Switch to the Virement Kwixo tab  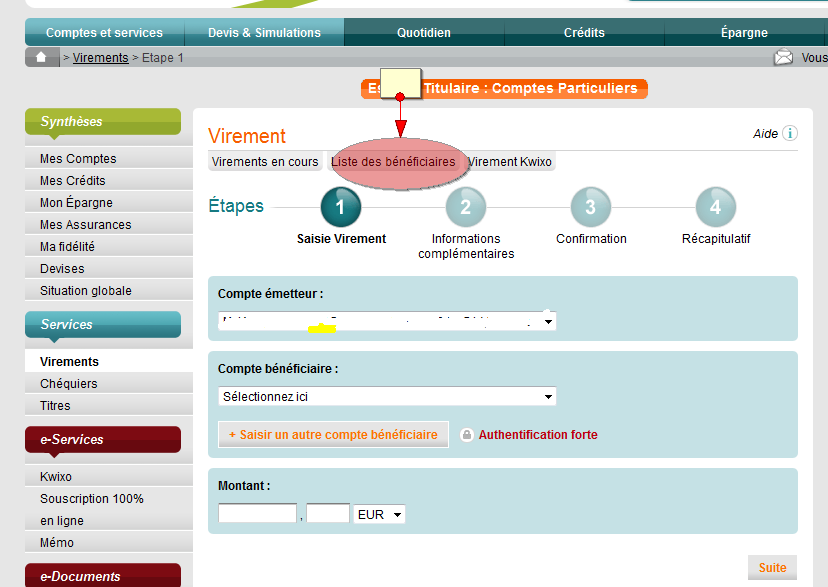tap(510, 162)
